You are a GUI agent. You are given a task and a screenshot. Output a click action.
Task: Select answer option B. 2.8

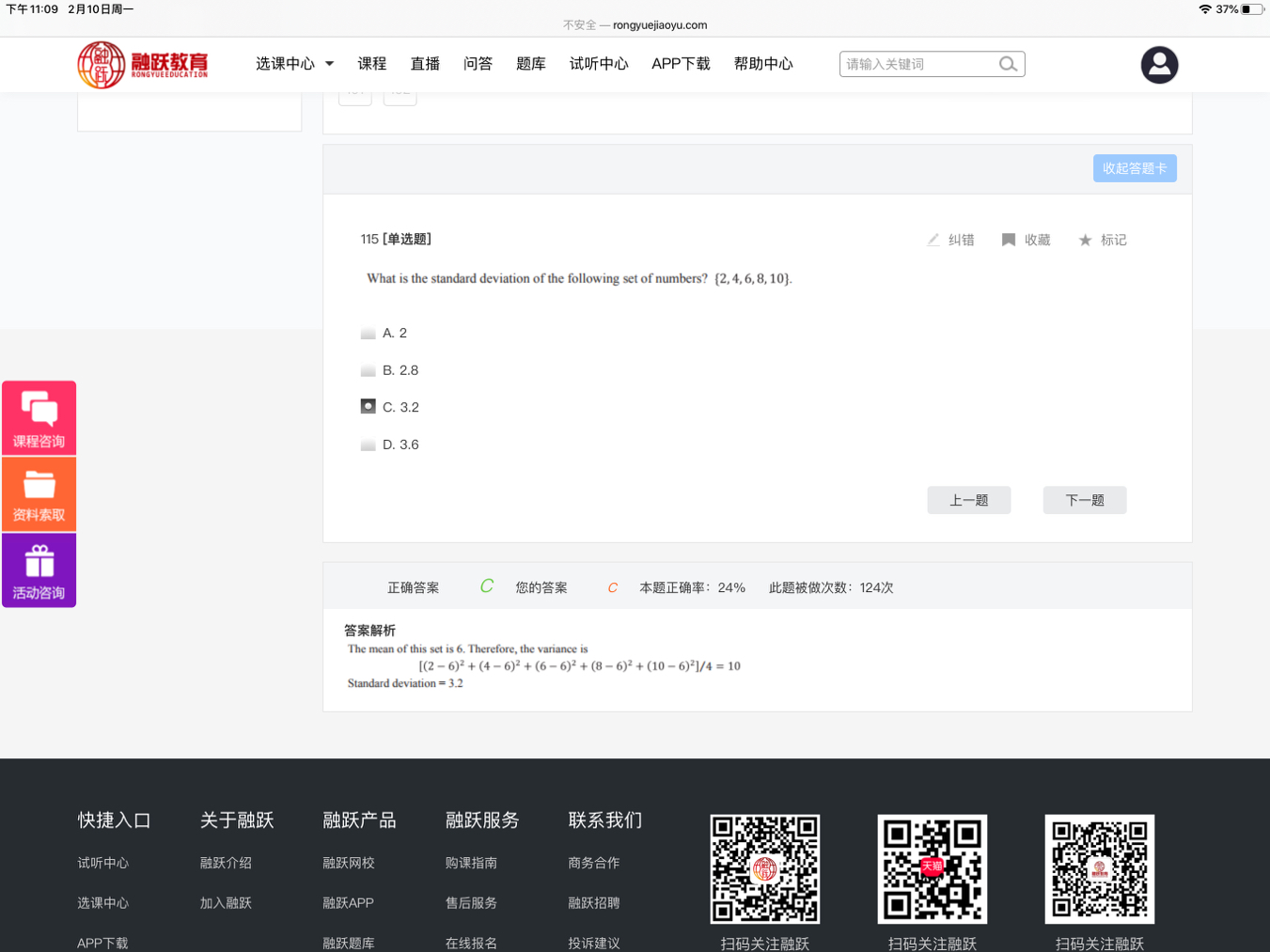point(368,370)
